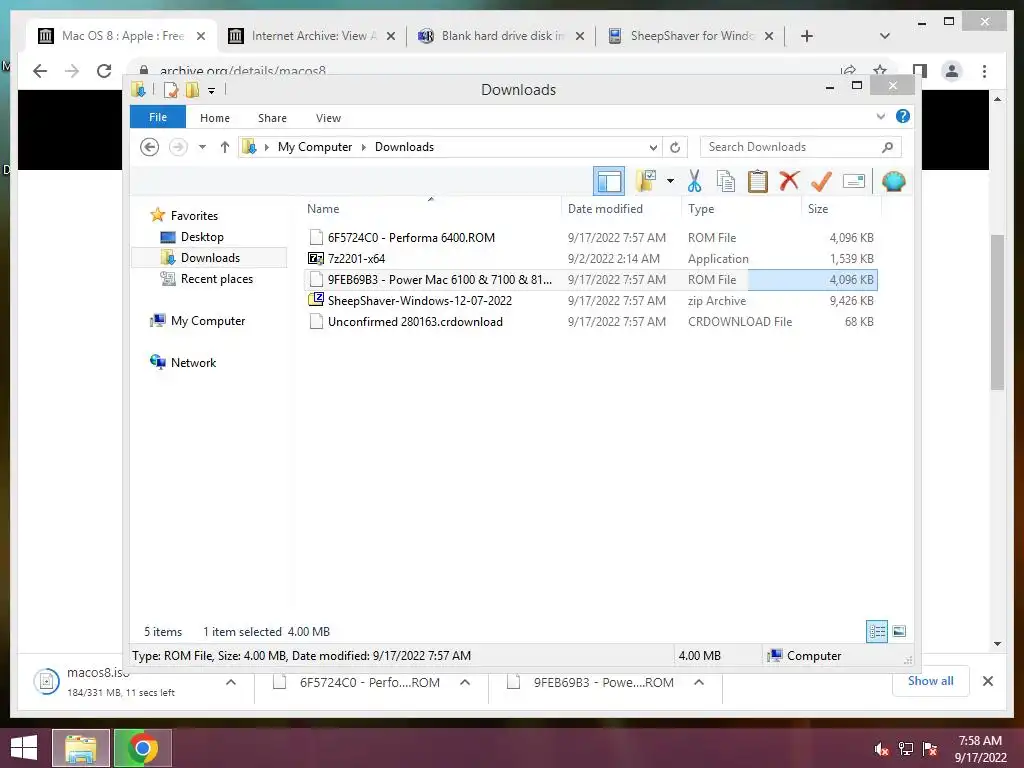Click My Computer in the address breadcrumb
Viewport: 1024px width, 768px height.
(315, 147)
